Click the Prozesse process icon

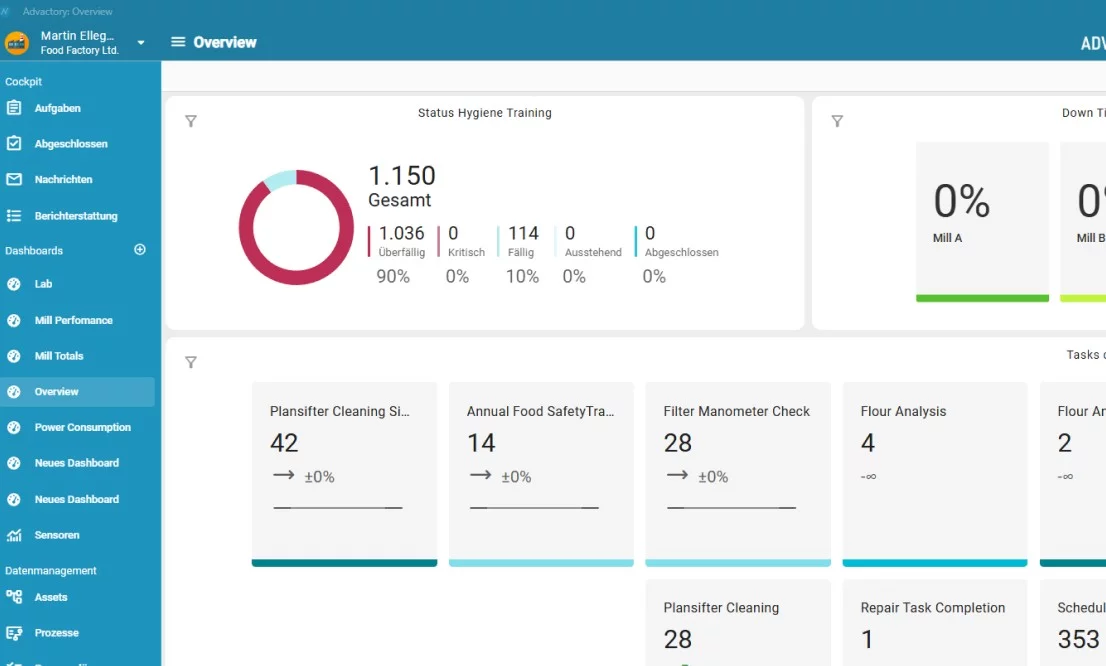(x=13, y=633)
